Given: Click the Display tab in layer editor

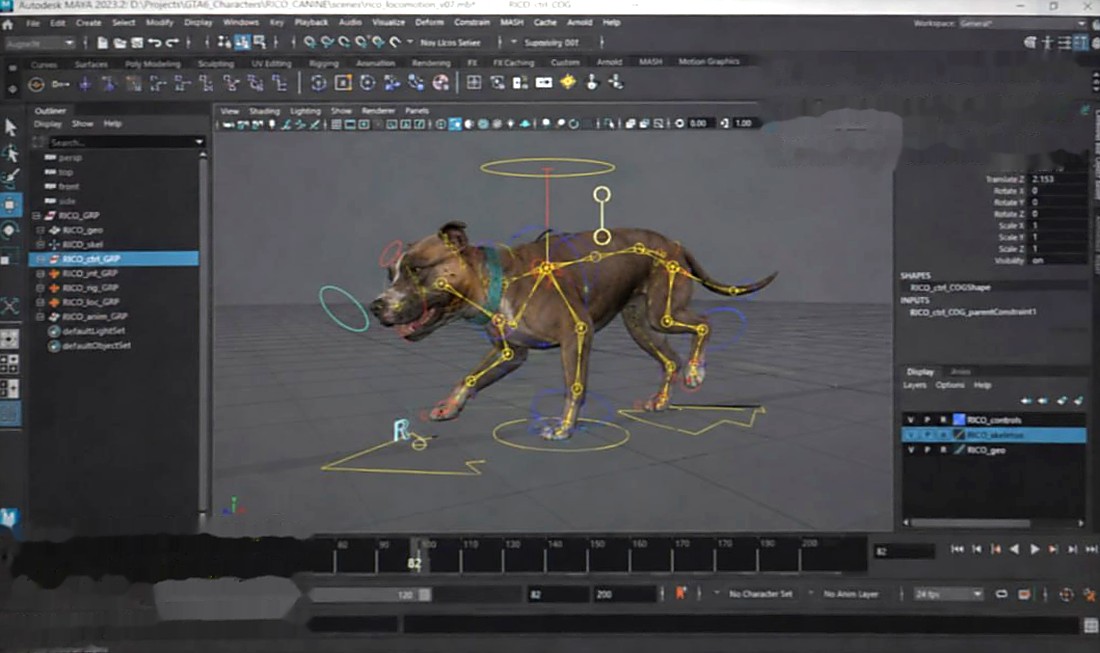Looking at the screenshot, I should tap(920, 372).
